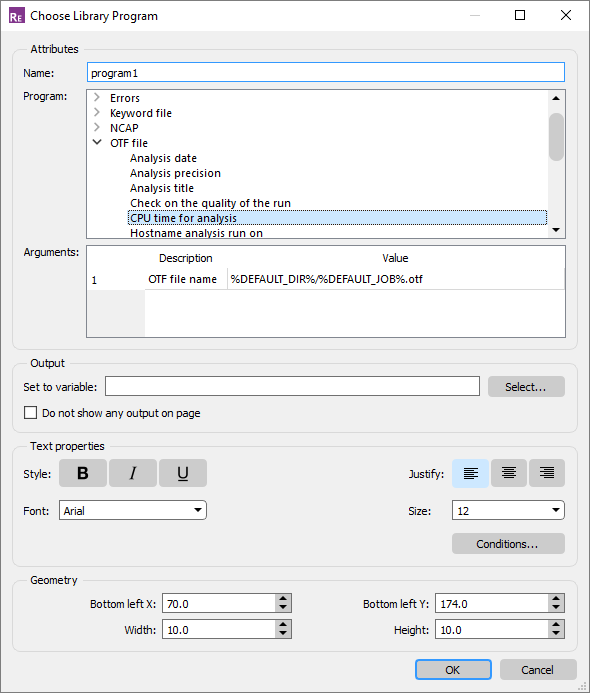Close the Choose Library Program window
590x693 pixels.
coord(566,15)
